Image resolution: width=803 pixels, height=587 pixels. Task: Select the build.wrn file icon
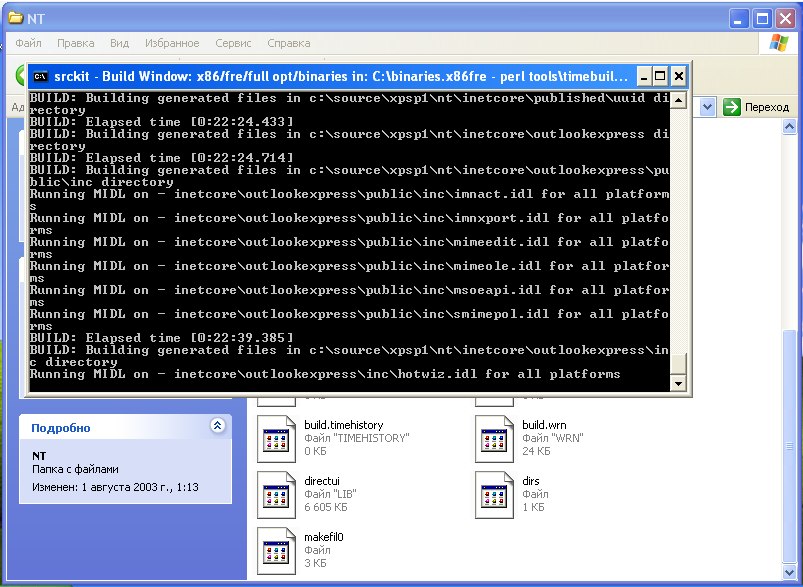[x=494, y=439]
